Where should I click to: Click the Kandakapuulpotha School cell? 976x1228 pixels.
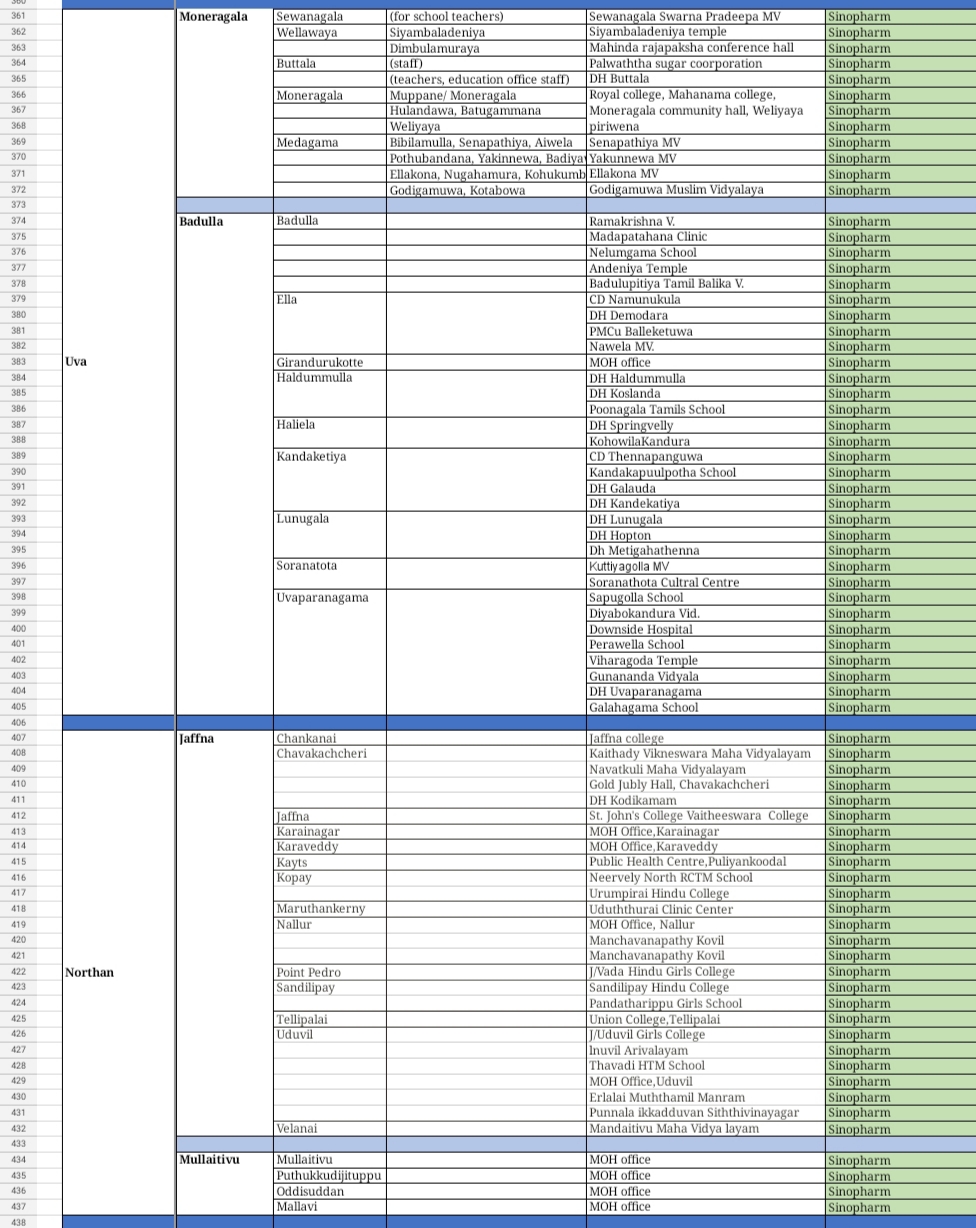tap(706, 472)
